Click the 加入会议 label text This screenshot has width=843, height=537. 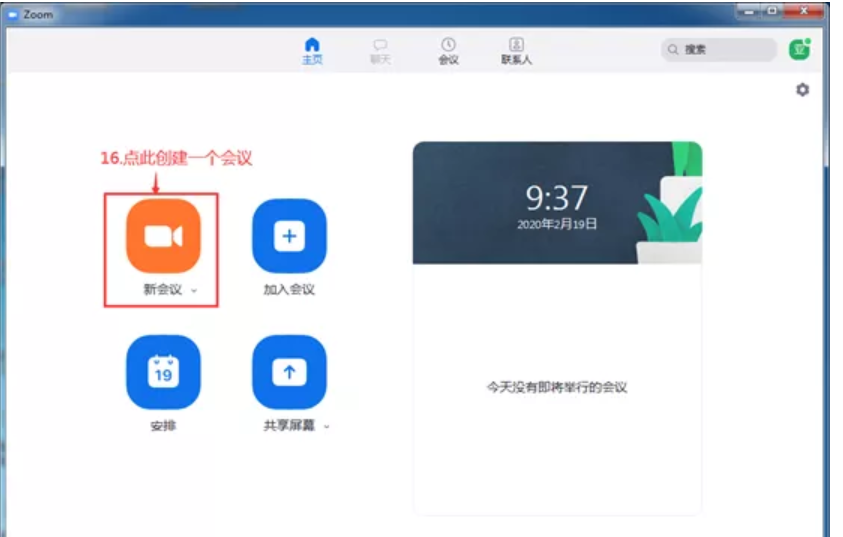coord(289,289)
